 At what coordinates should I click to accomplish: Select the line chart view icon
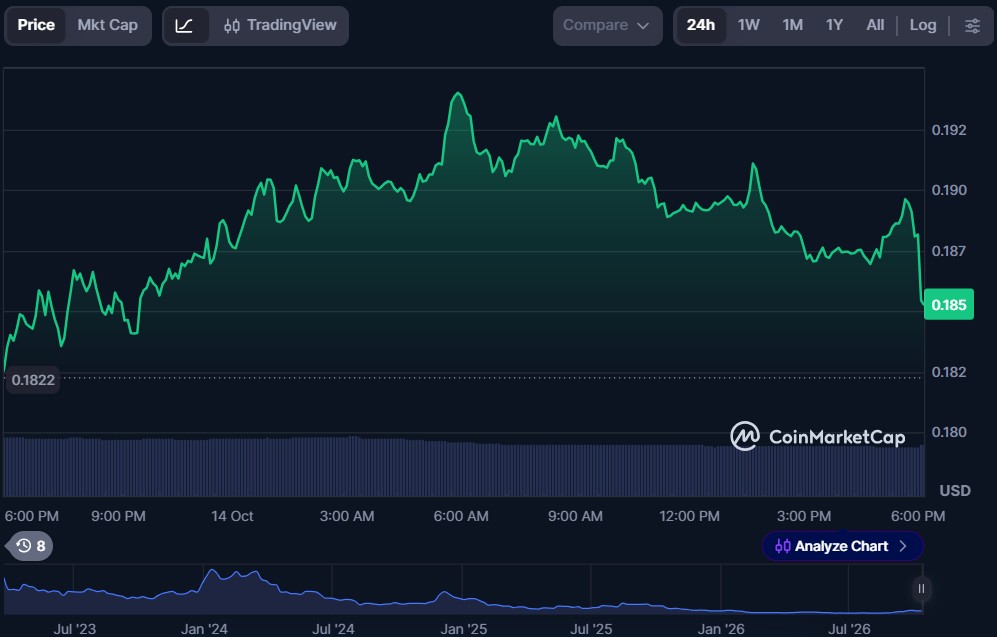pyautogui.click(x=185, y=26)
